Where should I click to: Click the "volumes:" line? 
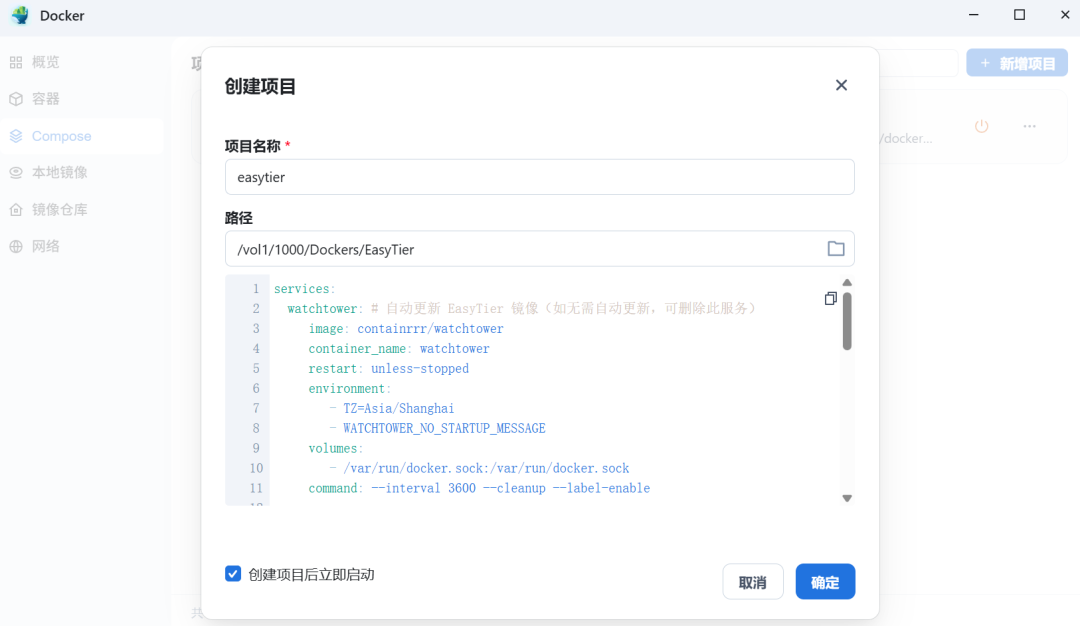point(335,448)
